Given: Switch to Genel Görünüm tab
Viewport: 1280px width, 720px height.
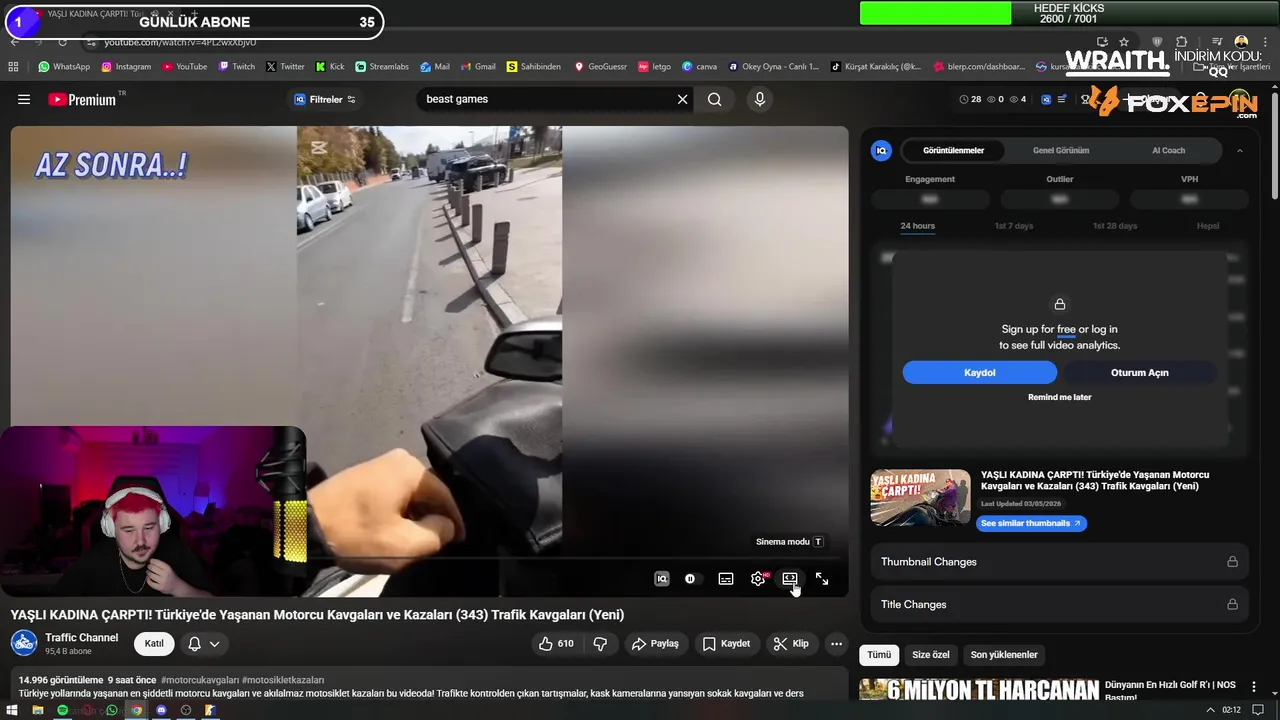Looking at the screenshot, I should [1061, 150].
